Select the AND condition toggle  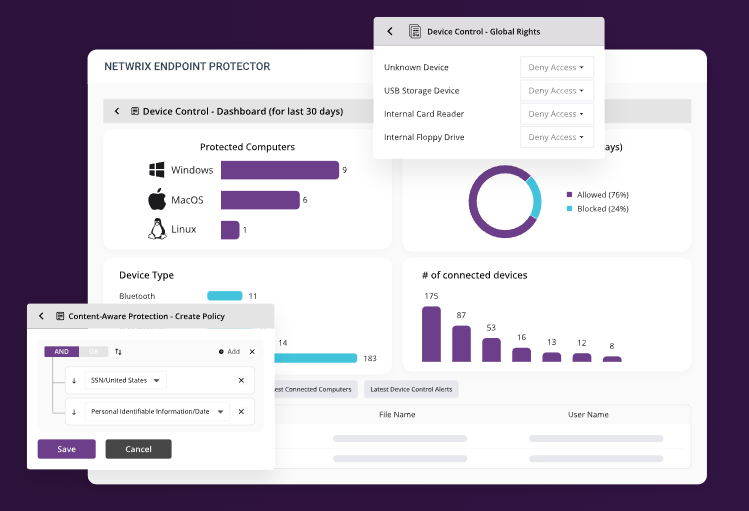[x=60, y=352]
